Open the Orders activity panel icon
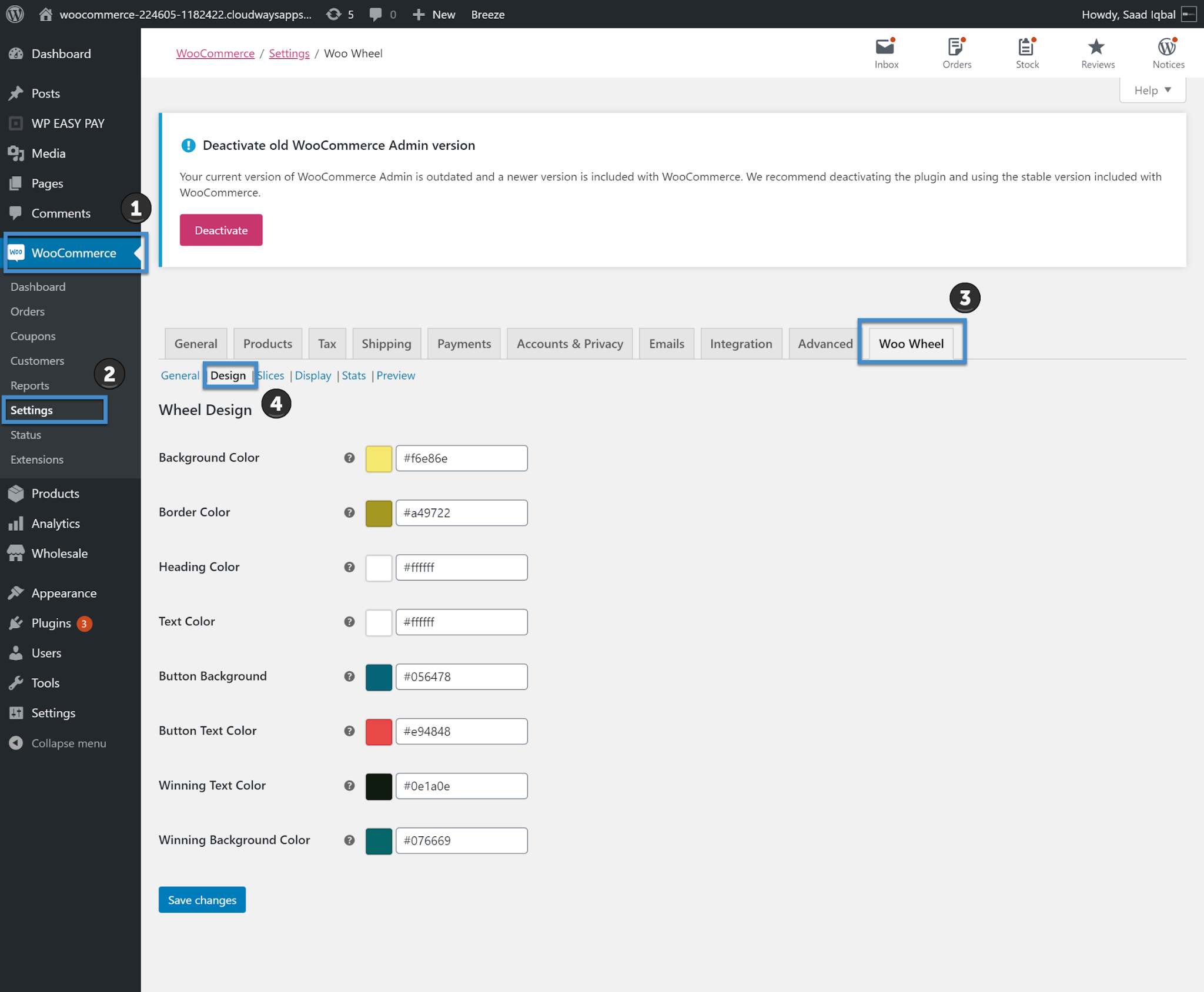The image size is (1204, 992). pyautogui.click(x=956, y=53)
